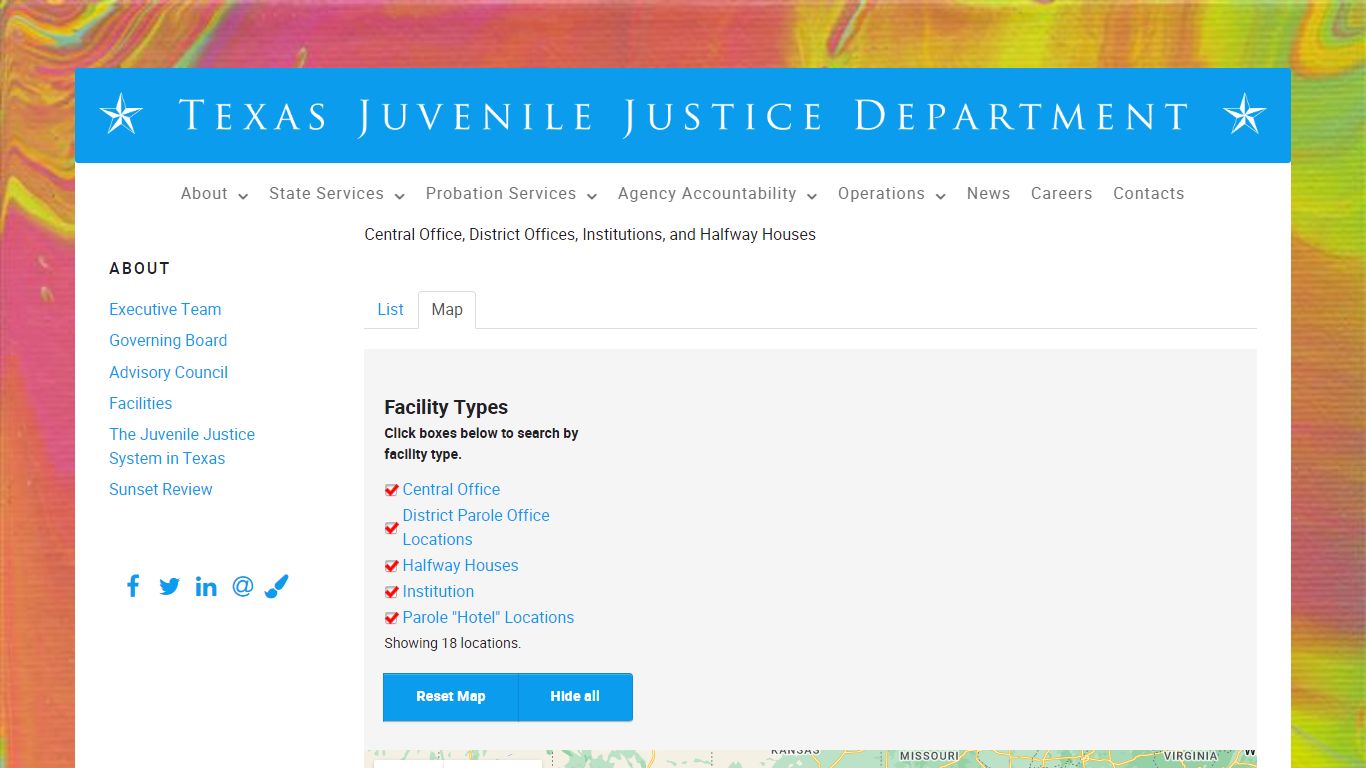
Task: Toggle the Institution checkbox
Action: click(392, 592)
